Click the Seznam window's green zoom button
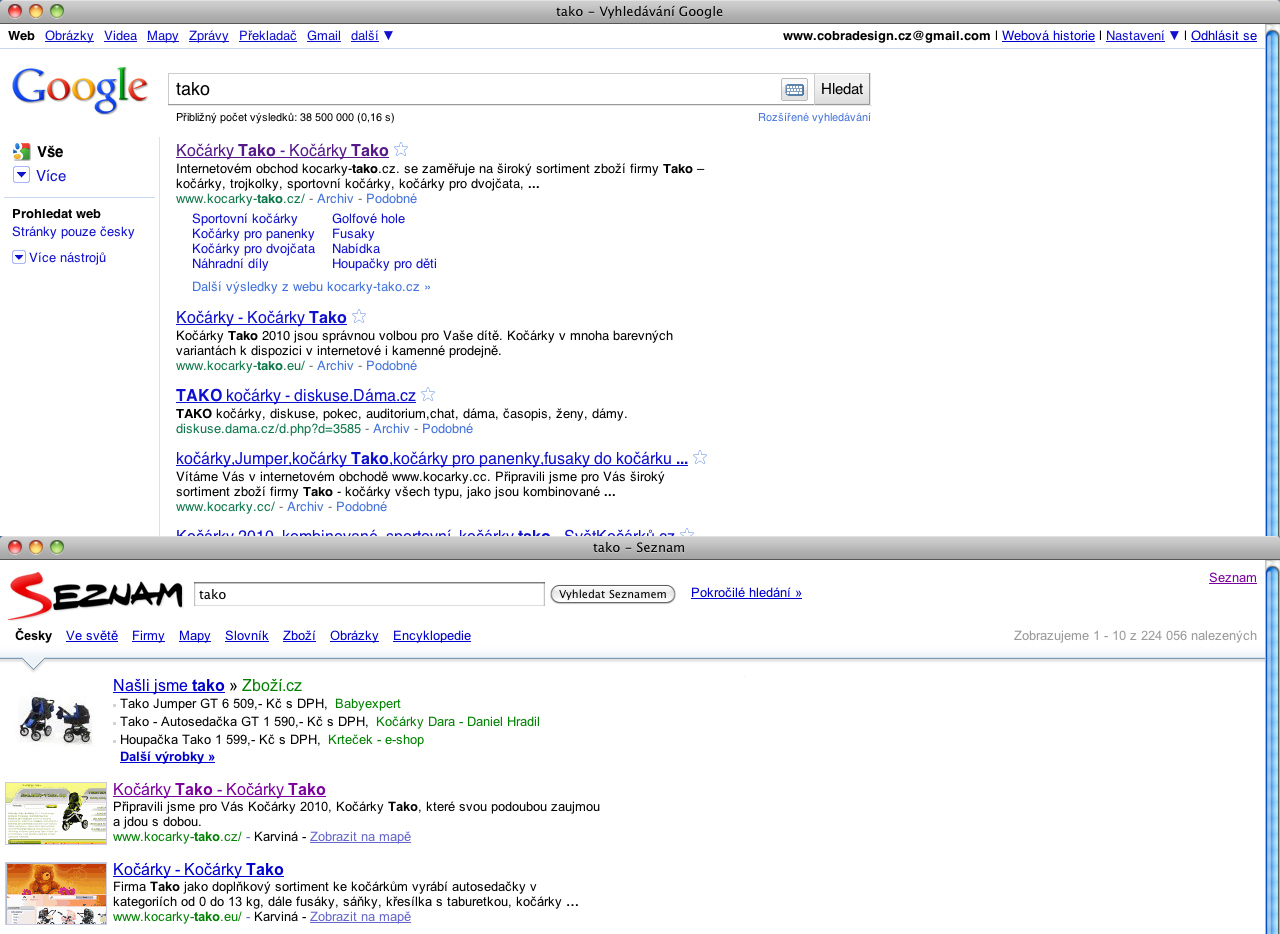 [x=57, y=547]
